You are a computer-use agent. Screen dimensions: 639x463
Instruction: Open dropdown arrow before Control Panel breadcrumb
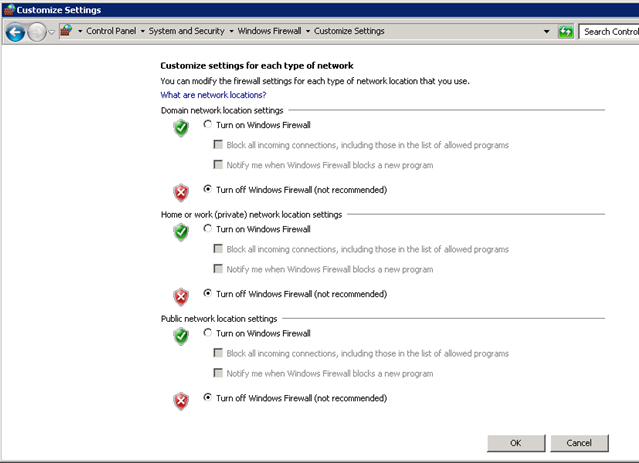coord(80,31)
